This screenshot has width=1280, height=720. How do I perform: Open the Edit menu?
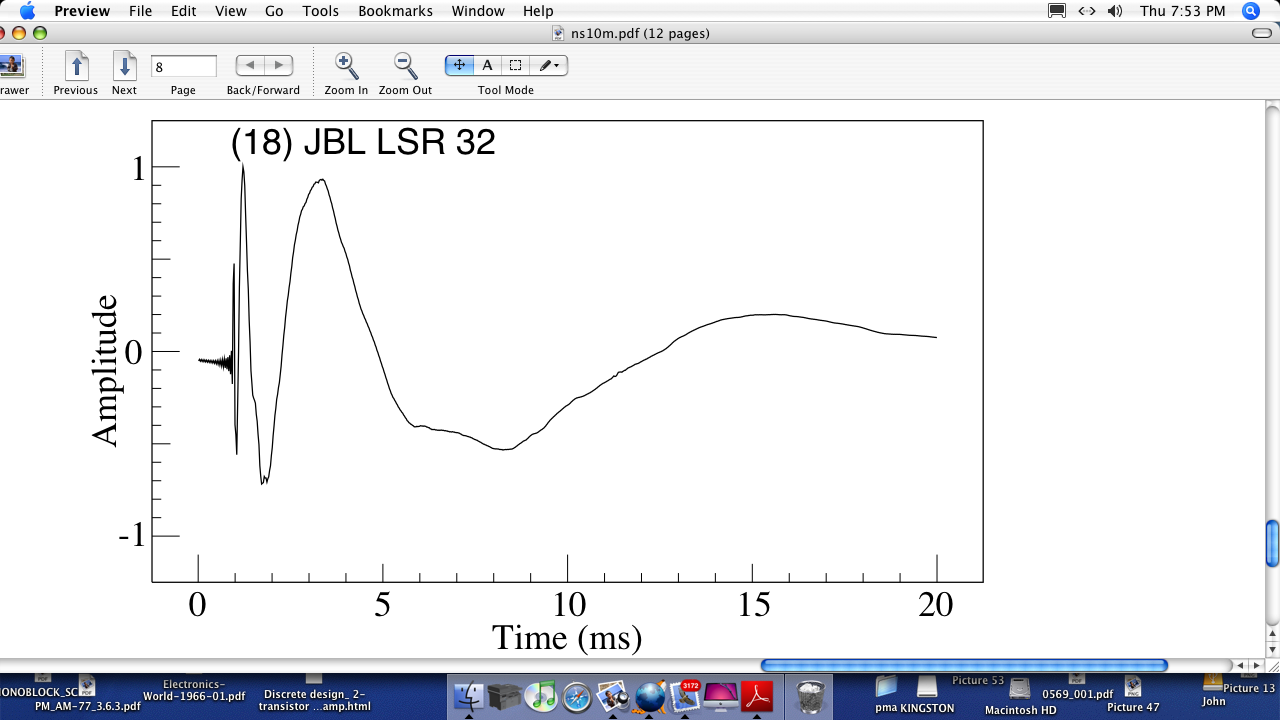[183, 11]
